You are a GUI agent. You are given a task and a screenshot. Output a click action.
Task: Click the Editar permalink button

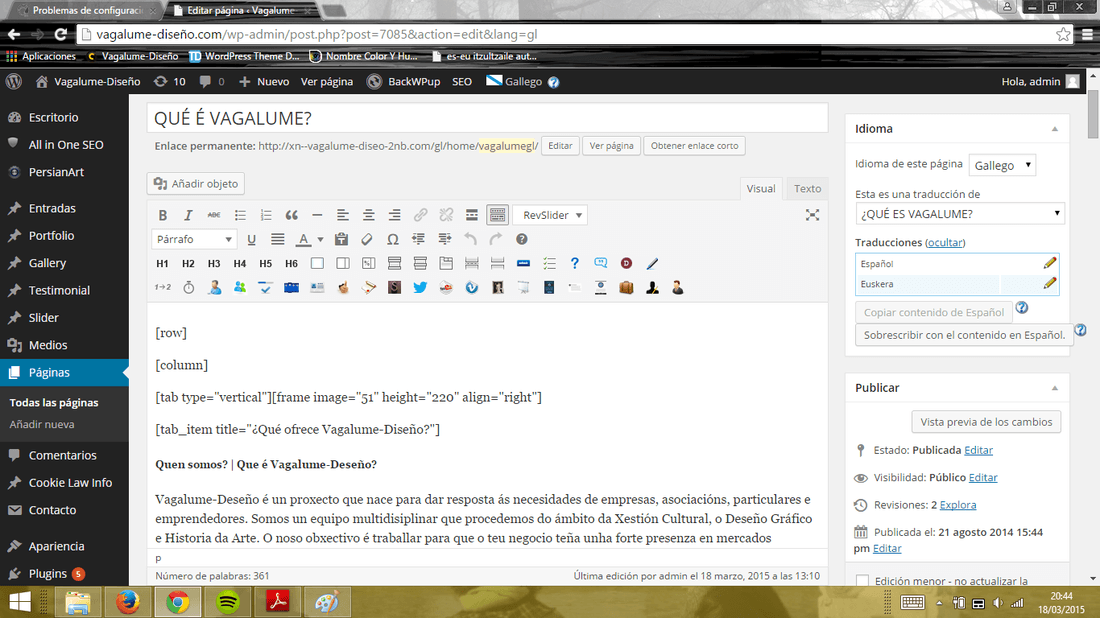point(560,146)
